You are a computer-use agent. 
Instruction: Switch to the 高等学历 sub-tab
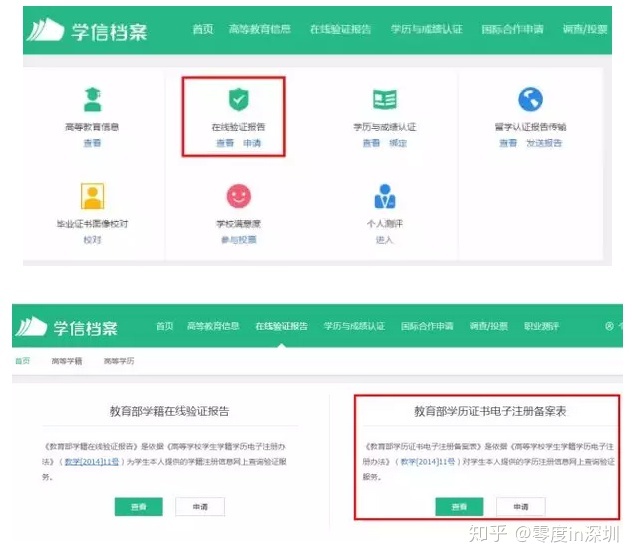point(119,360)
